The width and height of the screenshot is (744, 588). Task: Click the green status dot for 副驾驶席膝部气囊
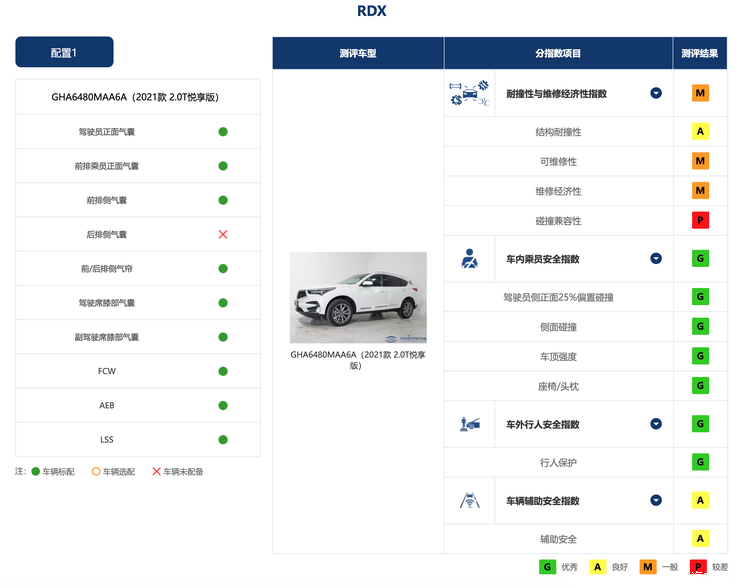[x=223, y=337]
